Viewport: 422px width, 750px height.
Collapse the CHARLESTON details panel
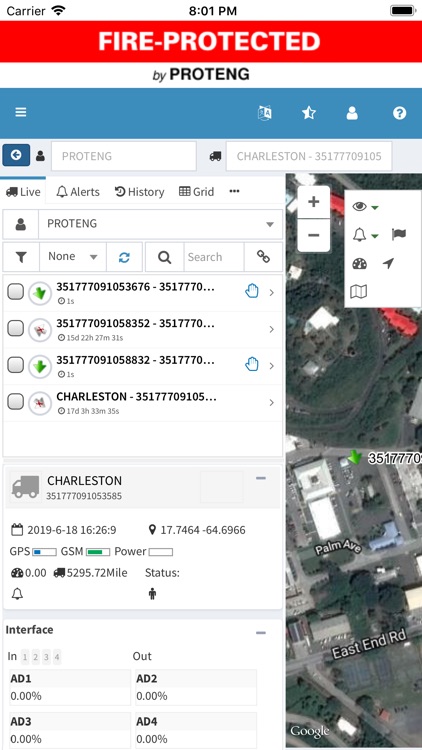[261, 478]
